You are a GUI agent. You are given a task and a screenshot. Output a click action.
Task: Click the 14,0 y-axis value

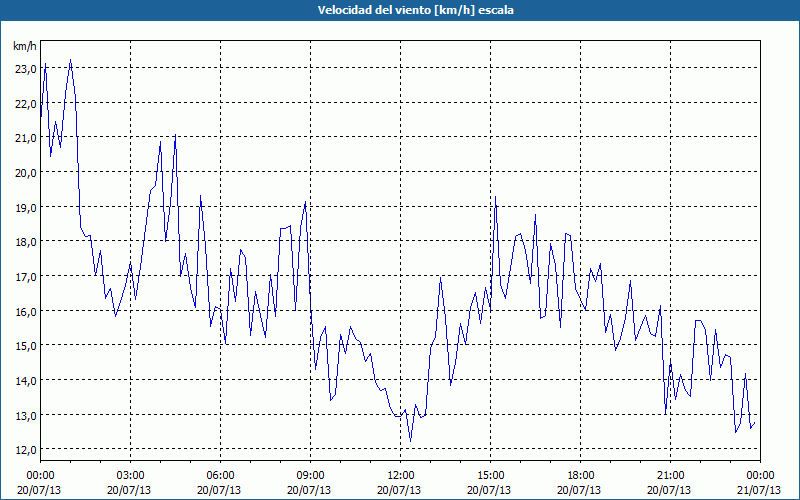pyautogui.click(x=26, y=381)
